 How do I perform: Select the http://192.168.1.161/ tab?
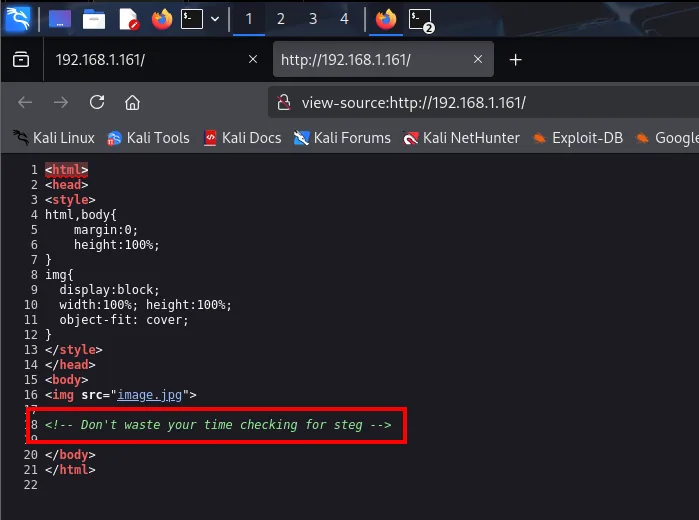(383, 59)
